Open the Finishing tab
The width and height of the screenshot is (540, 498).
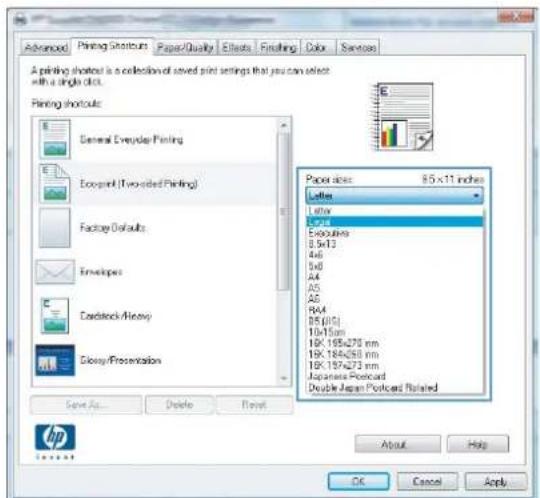coord(278,48)
